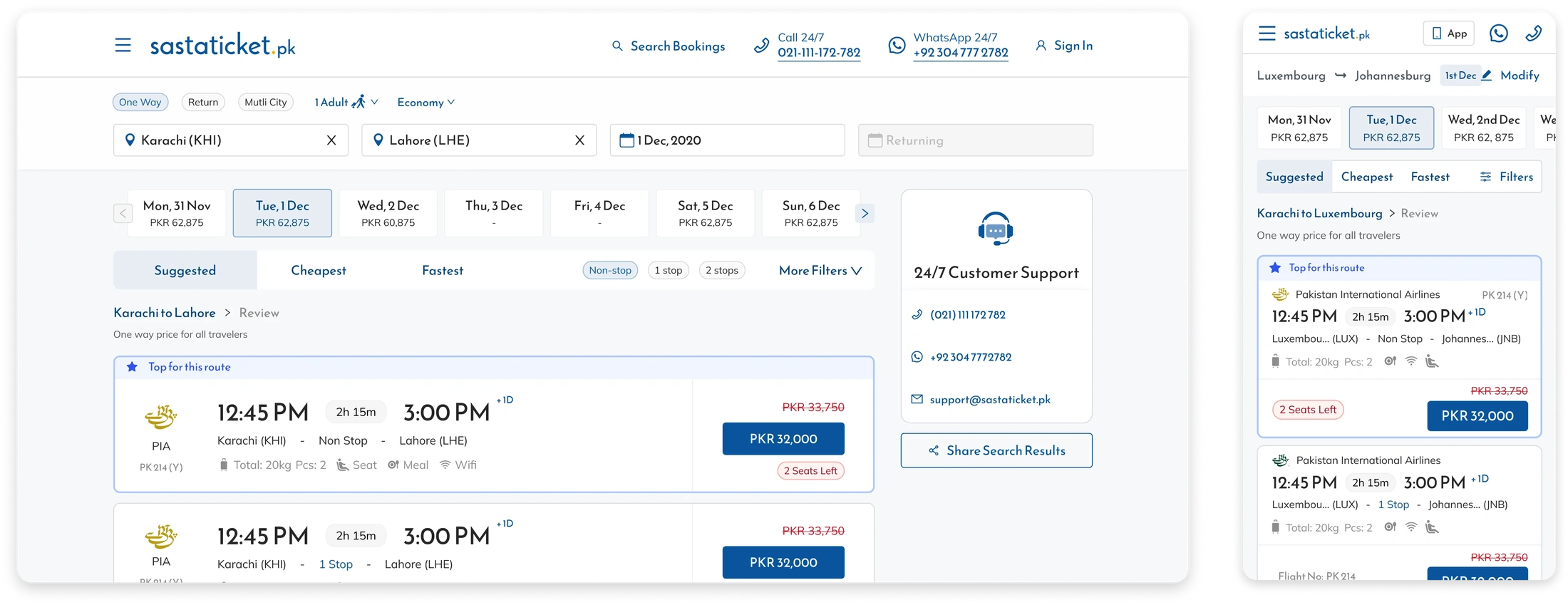This screenshot has width=1568, height=605.
Task: Click the 1 Dec, 2020 departure date field
Action: 727,140
